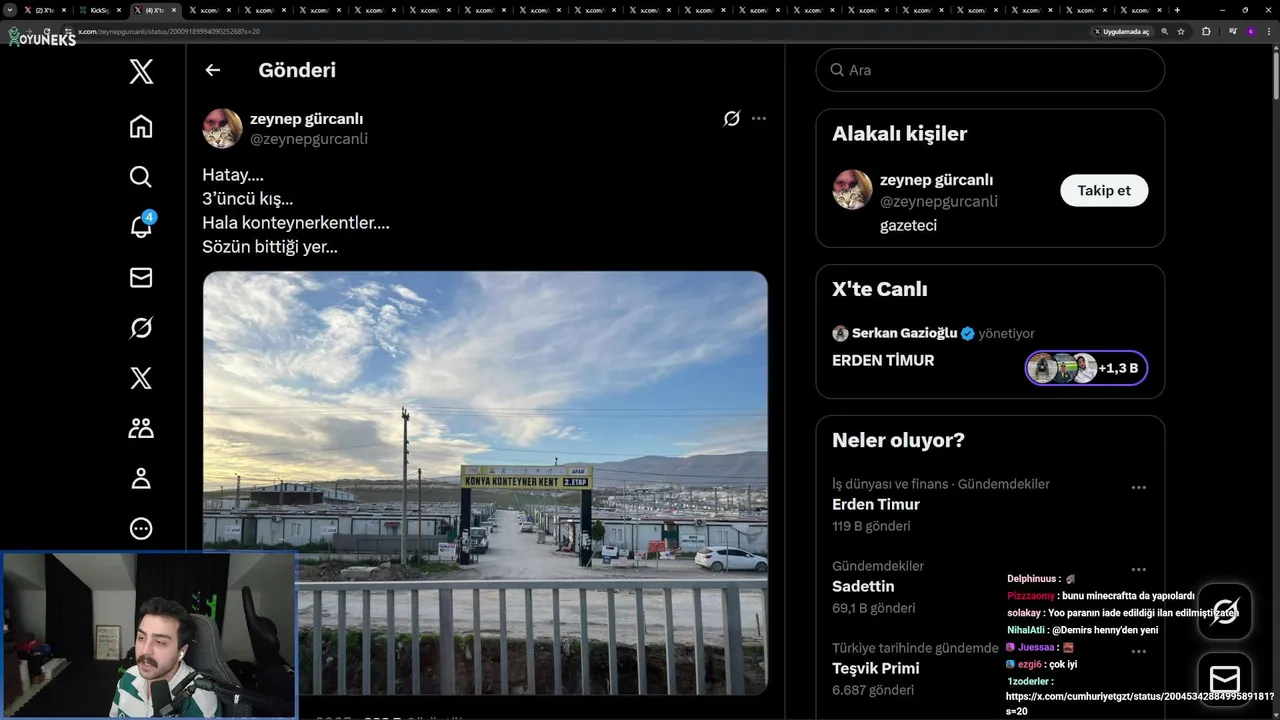Open the Profile person icon
The width and height of the screenshot is (1280, 720).
click(x=141, y=478)
